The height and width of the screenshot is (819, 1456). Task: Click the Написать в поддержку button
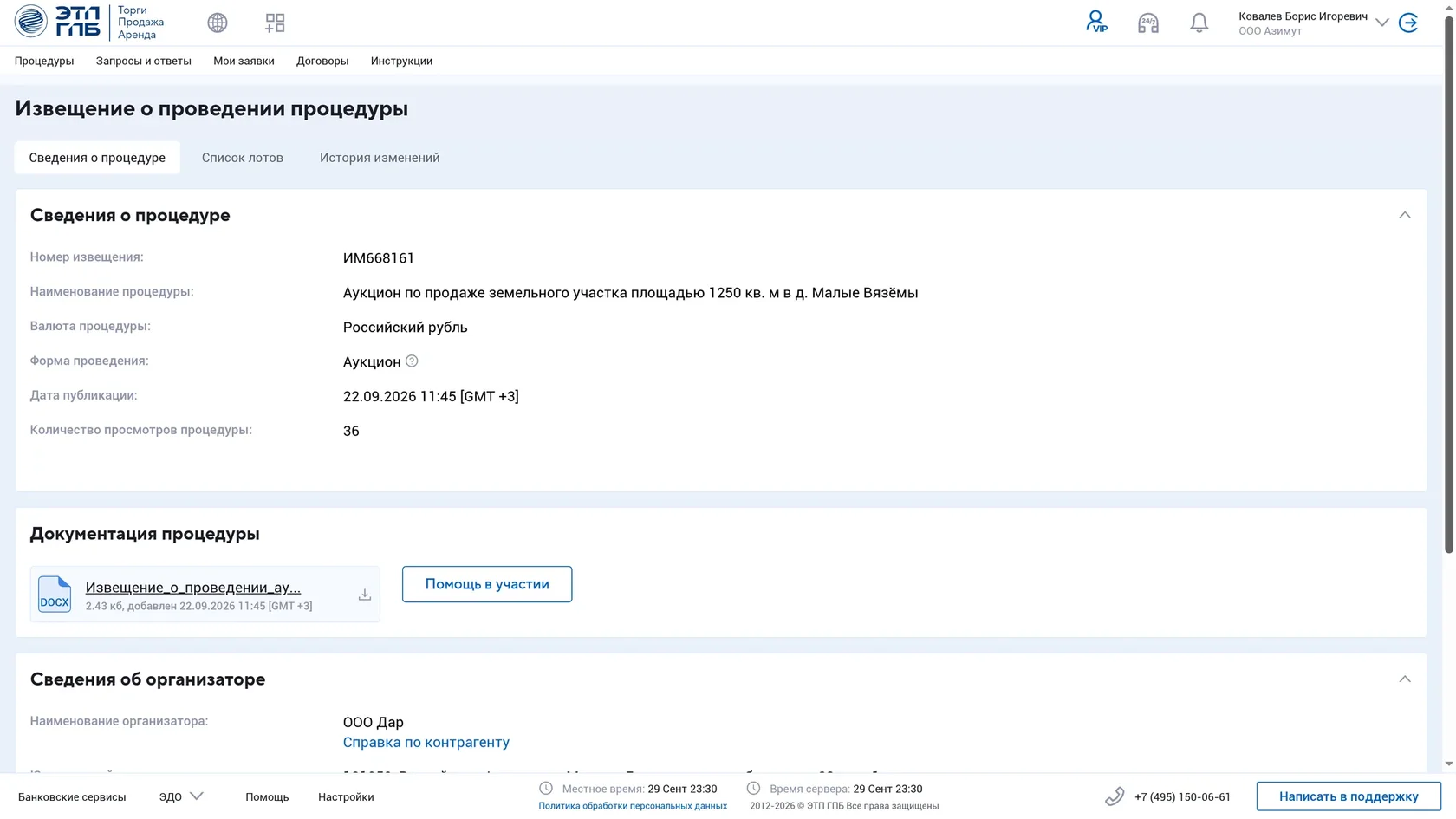(x=1349, y=796)
